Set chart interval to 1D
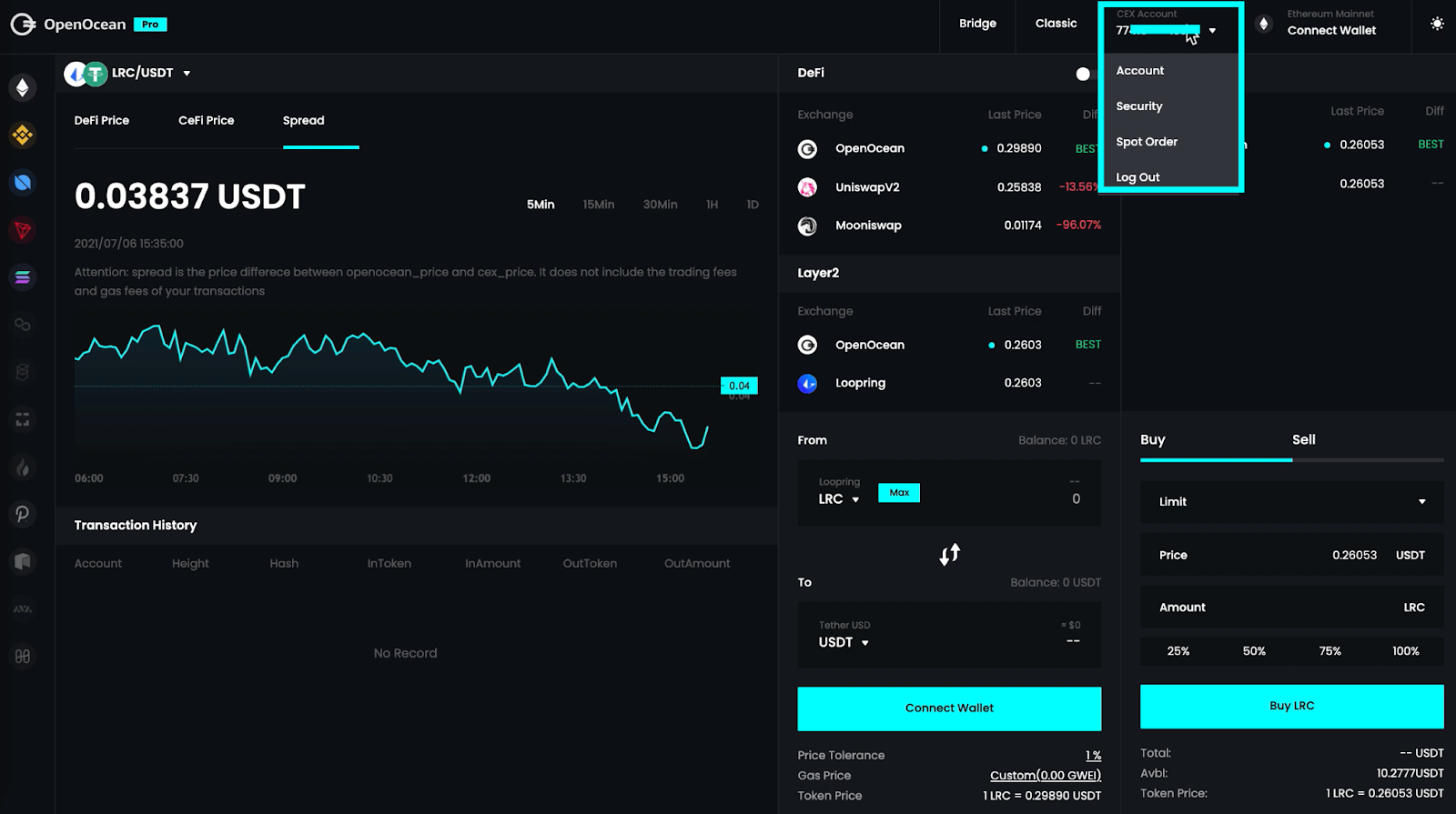The height and width of the screenshot is (814, 1456). coord(753,205)
